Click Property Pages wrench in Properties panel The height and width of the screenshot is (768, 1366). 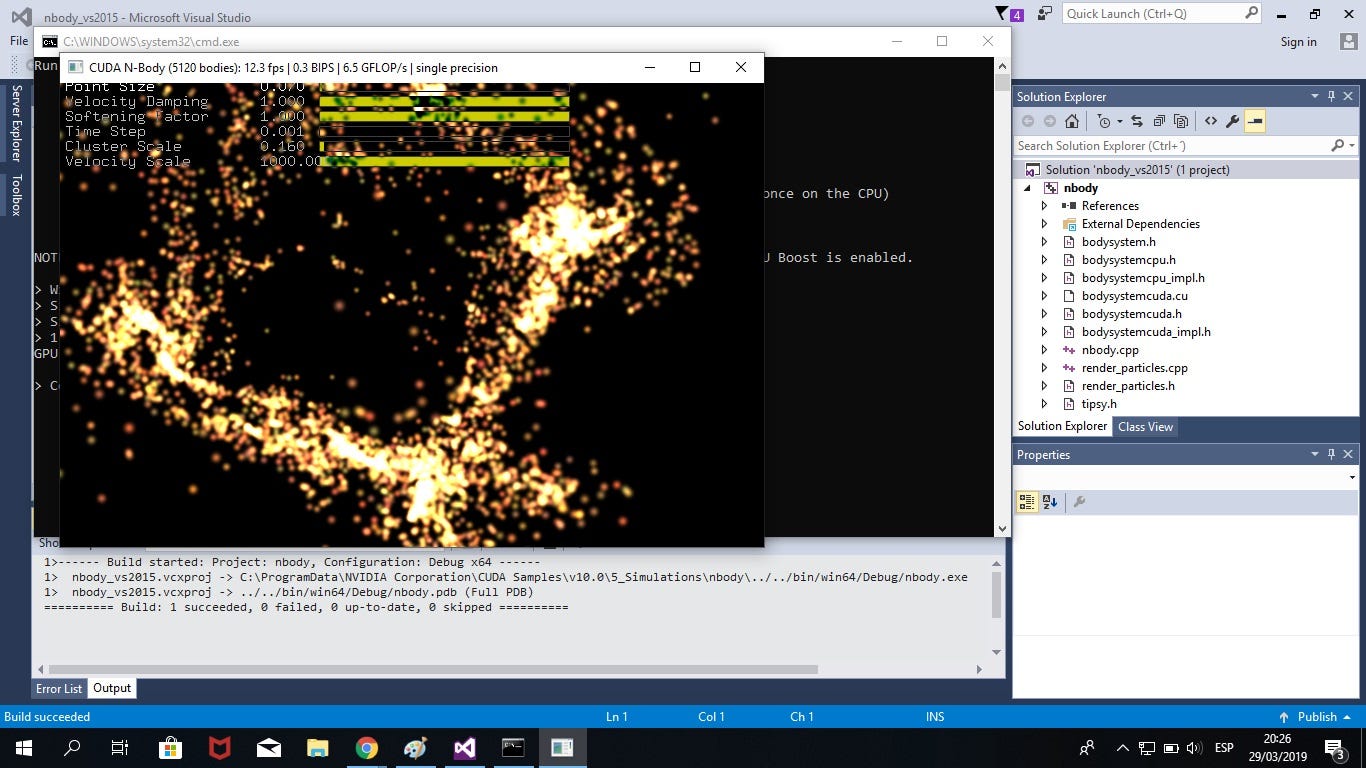[x=1079, y=502]
